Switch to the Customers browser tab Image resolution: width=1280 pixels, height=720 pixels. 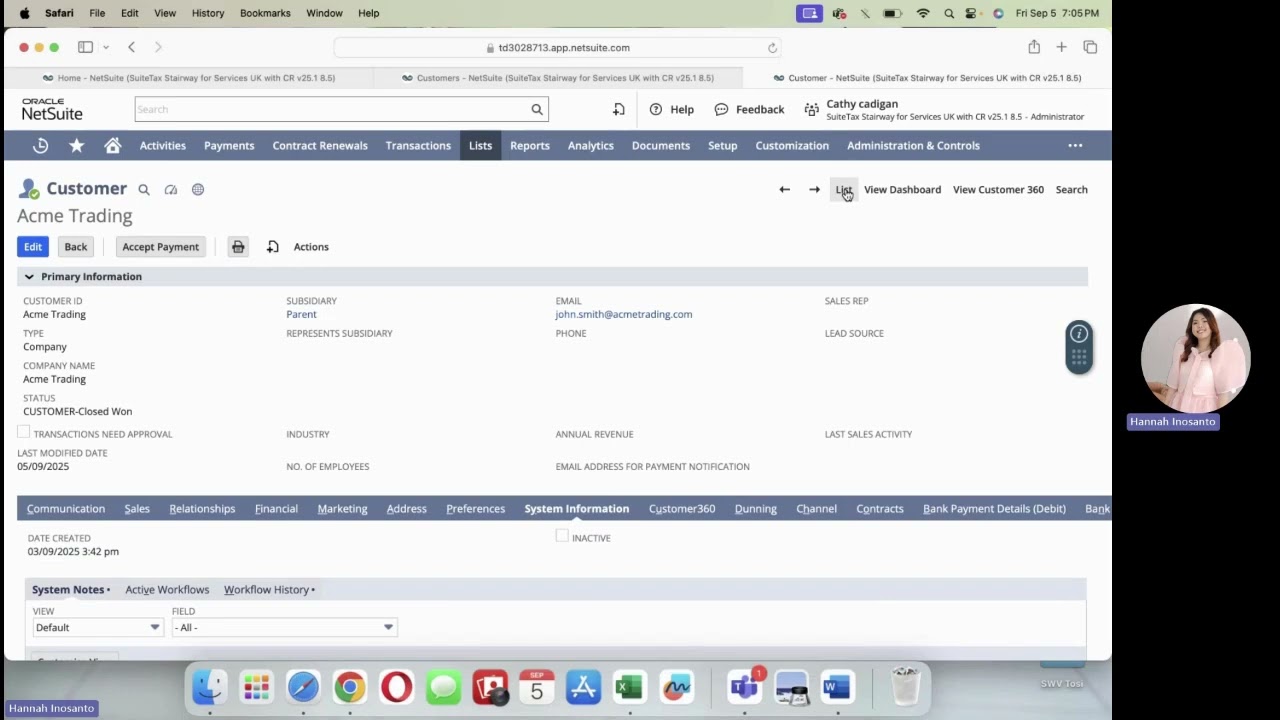tap(558, 78)
